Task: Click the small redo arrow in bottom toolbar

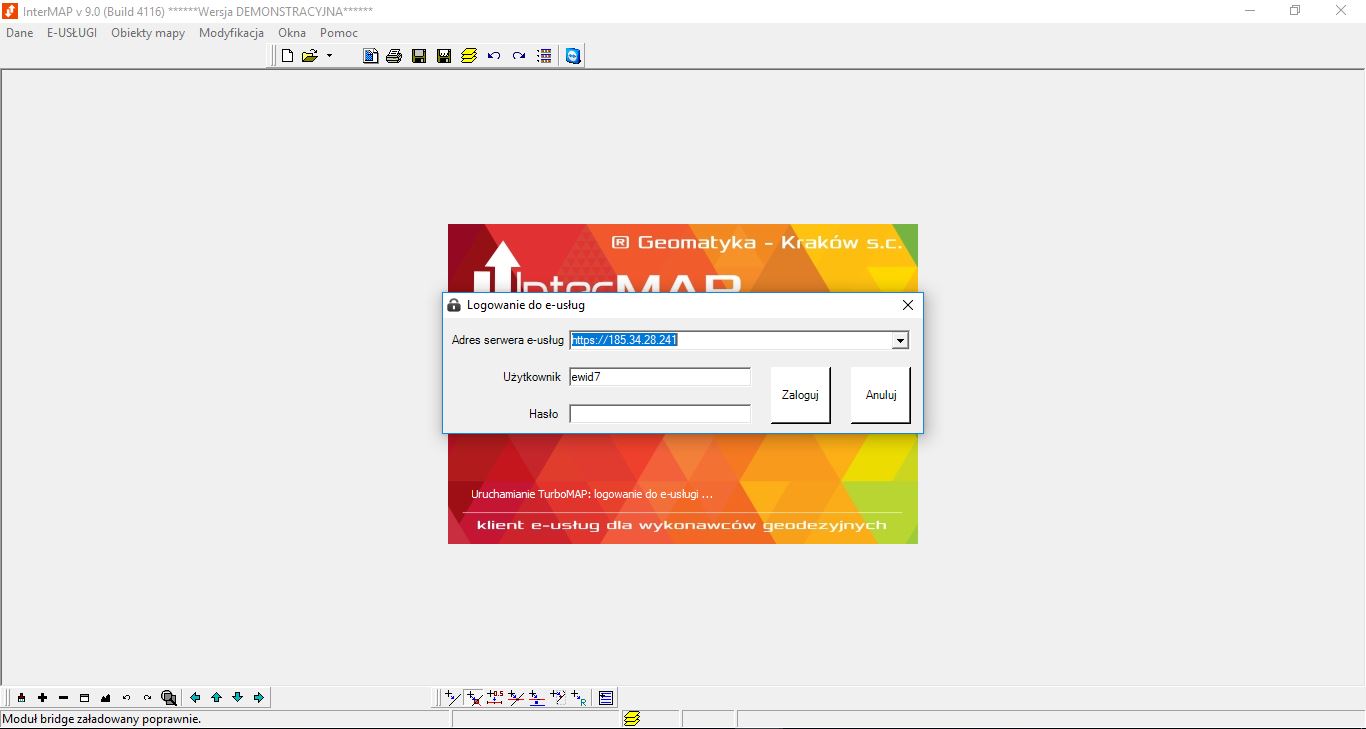Action: (x=147, y=697)
